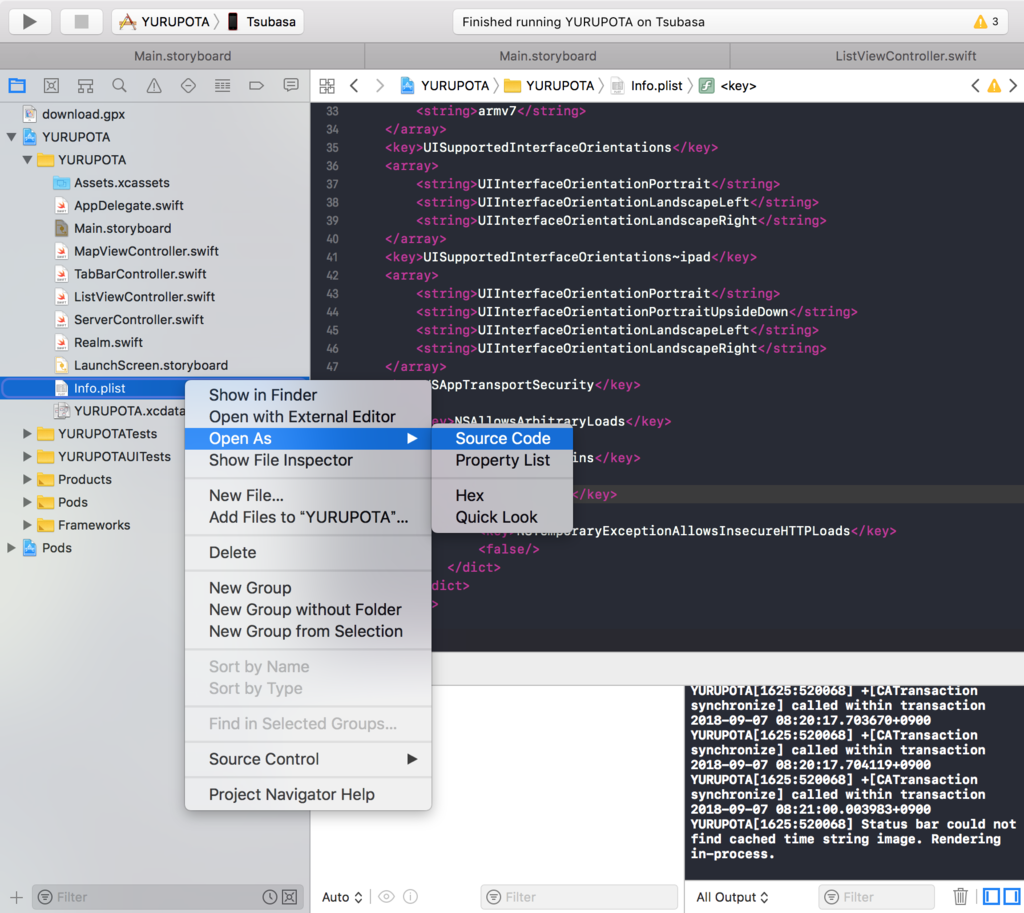
Task: Expand the Frameworks folder
Action: coord(27,525)
